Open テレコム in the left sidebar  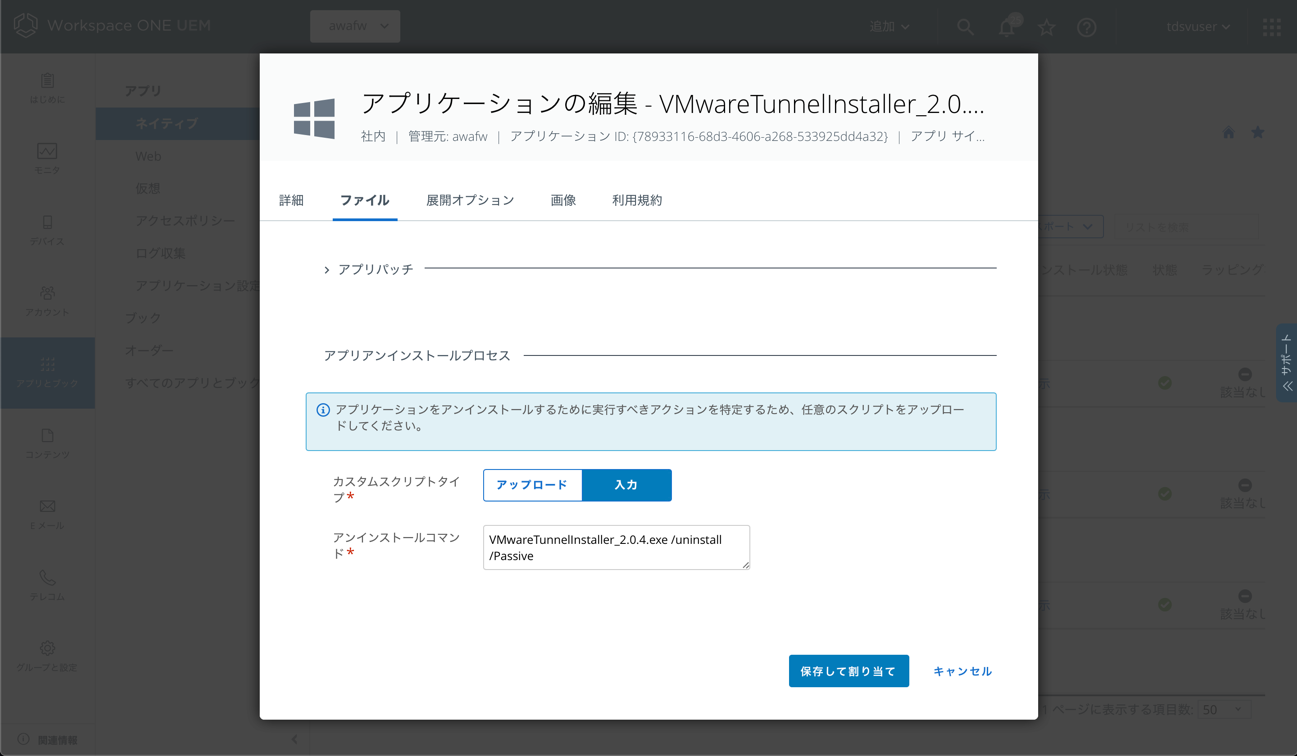tap(47, 585)
